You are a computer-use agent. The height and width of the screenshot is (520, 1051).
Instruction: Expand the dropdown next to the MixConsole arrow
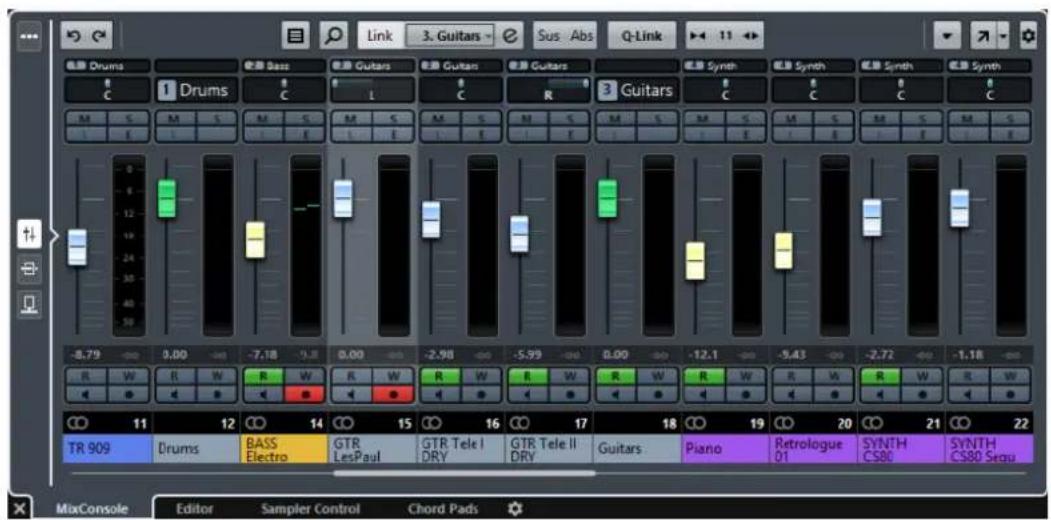coord(1003,36)
